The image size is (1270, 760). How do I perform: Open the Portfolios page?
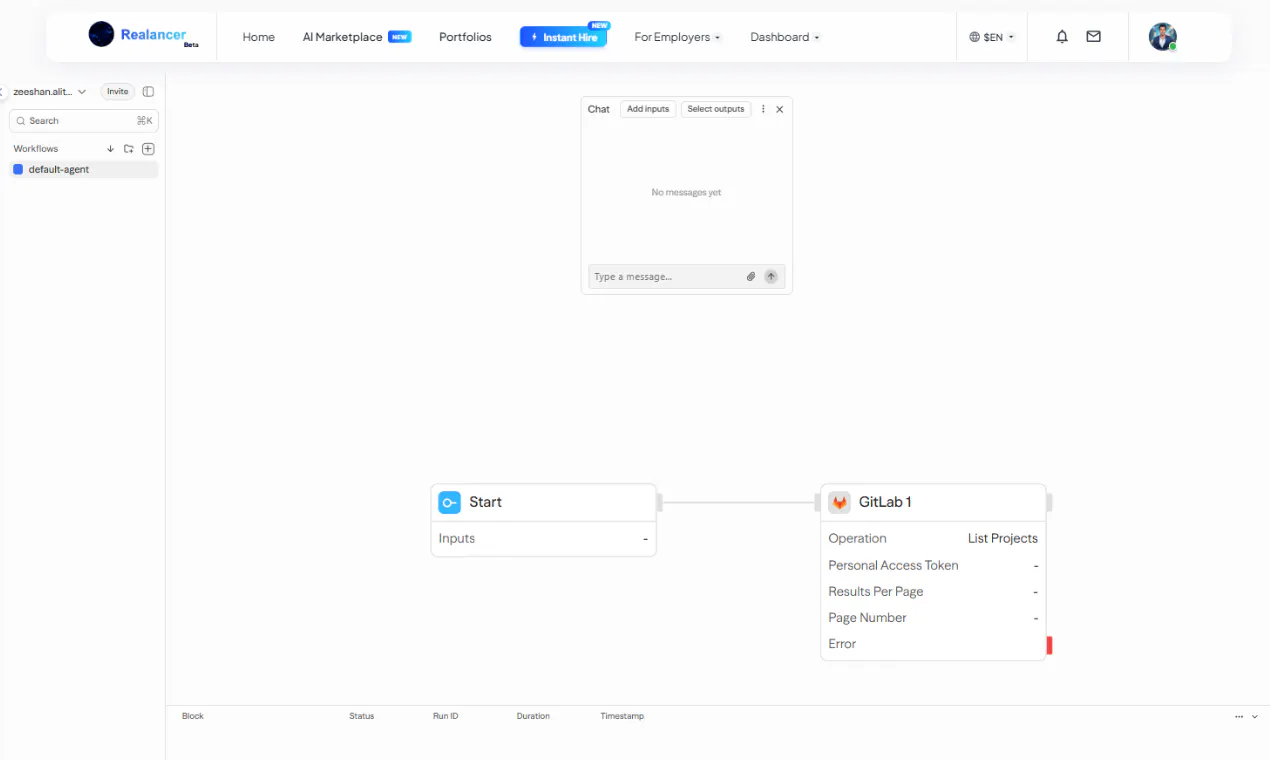tap(465, 37)
